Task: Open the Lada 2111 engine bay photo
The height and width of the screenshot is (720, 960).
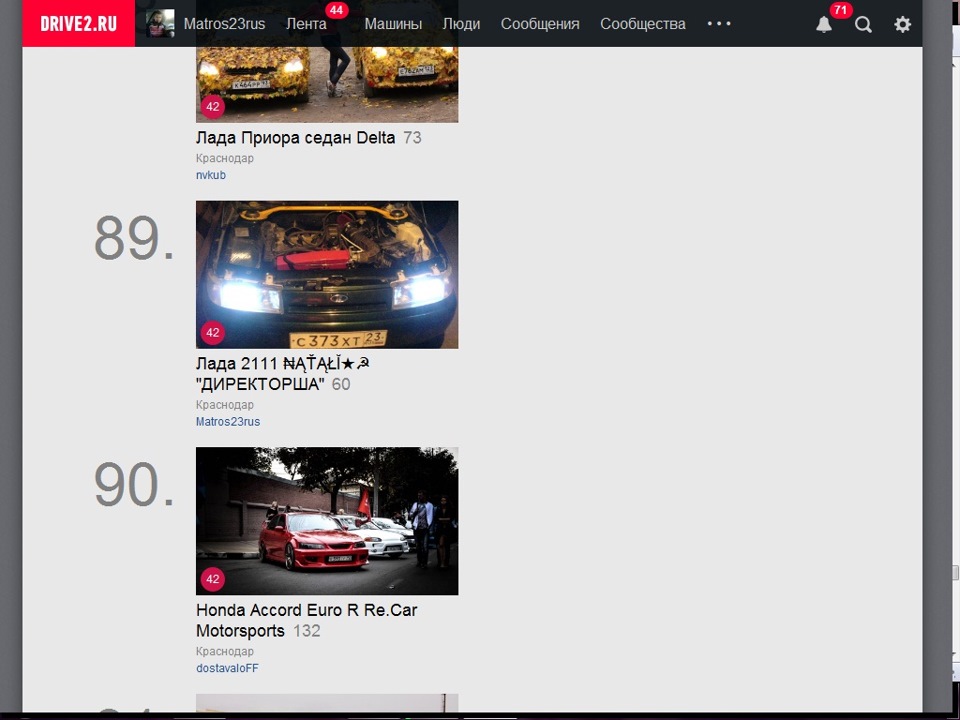Action: 327,274
